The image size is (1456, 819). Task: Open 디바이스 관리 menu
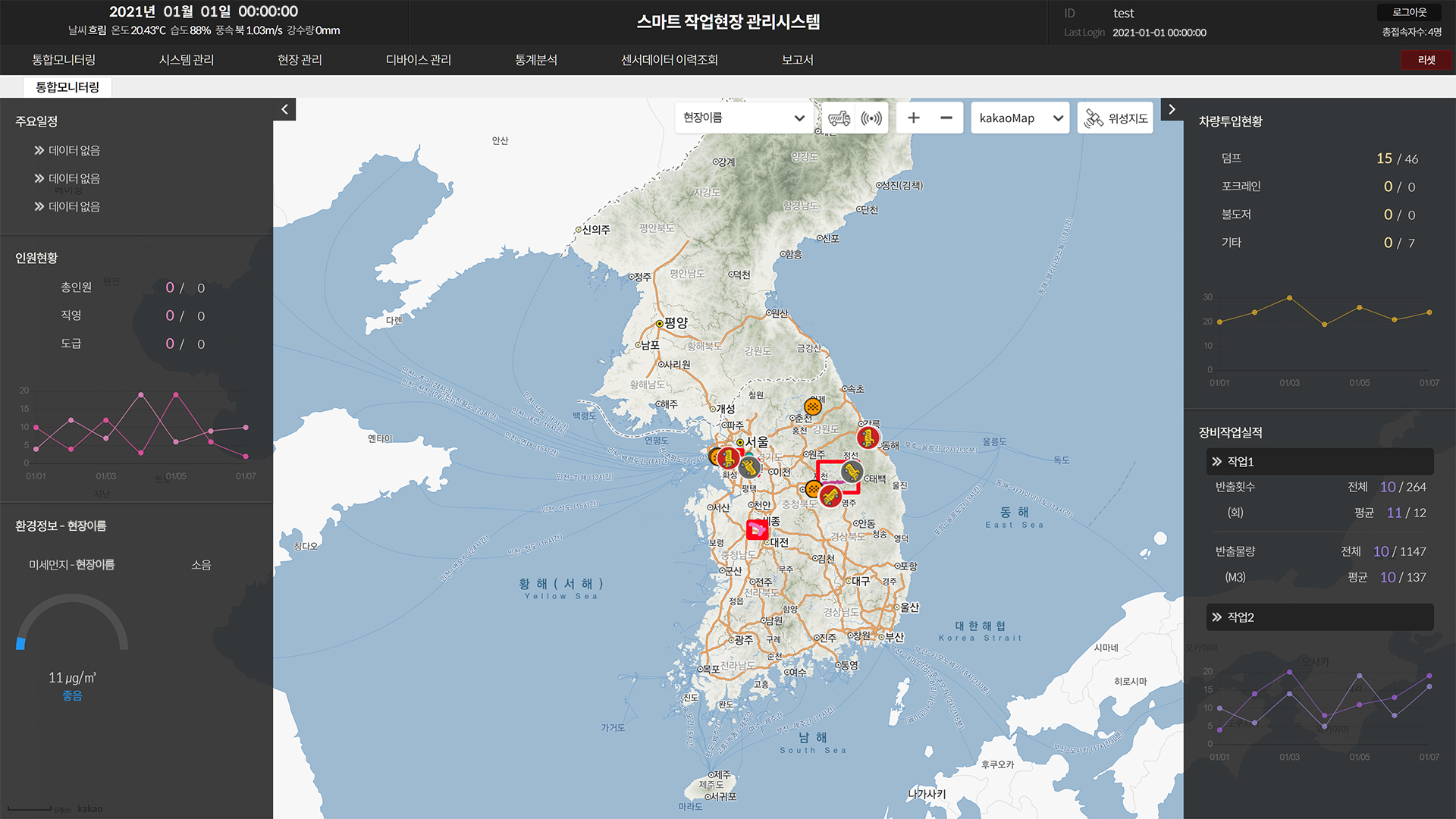pyautogui.click(x=419, y=60)
